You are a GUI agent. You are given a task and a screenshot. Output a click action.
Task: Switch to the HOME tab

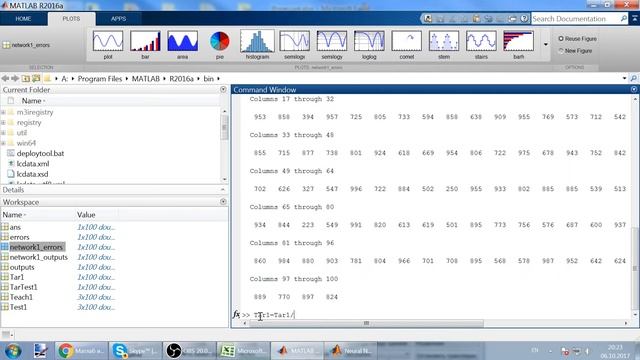23,19
